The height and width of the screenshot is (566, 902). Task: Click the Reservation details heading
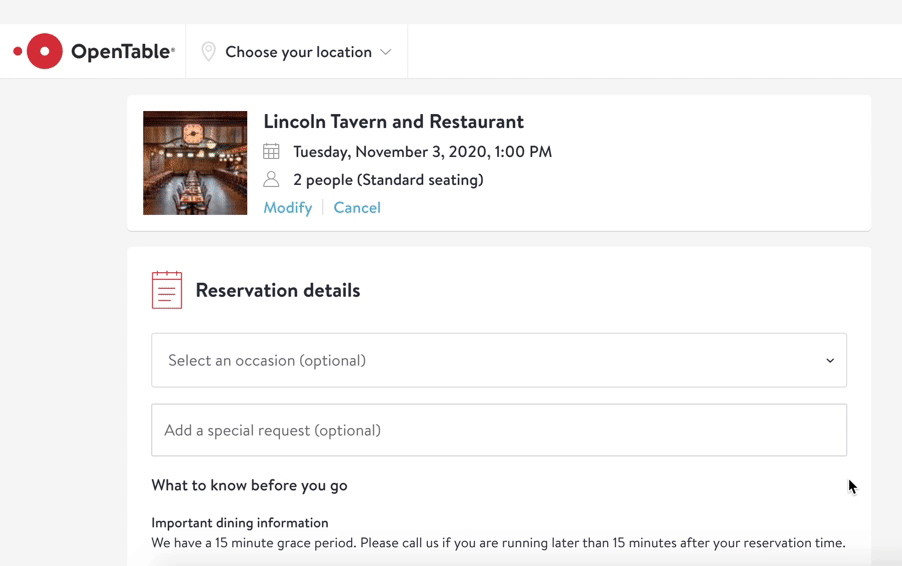(277, 290)
